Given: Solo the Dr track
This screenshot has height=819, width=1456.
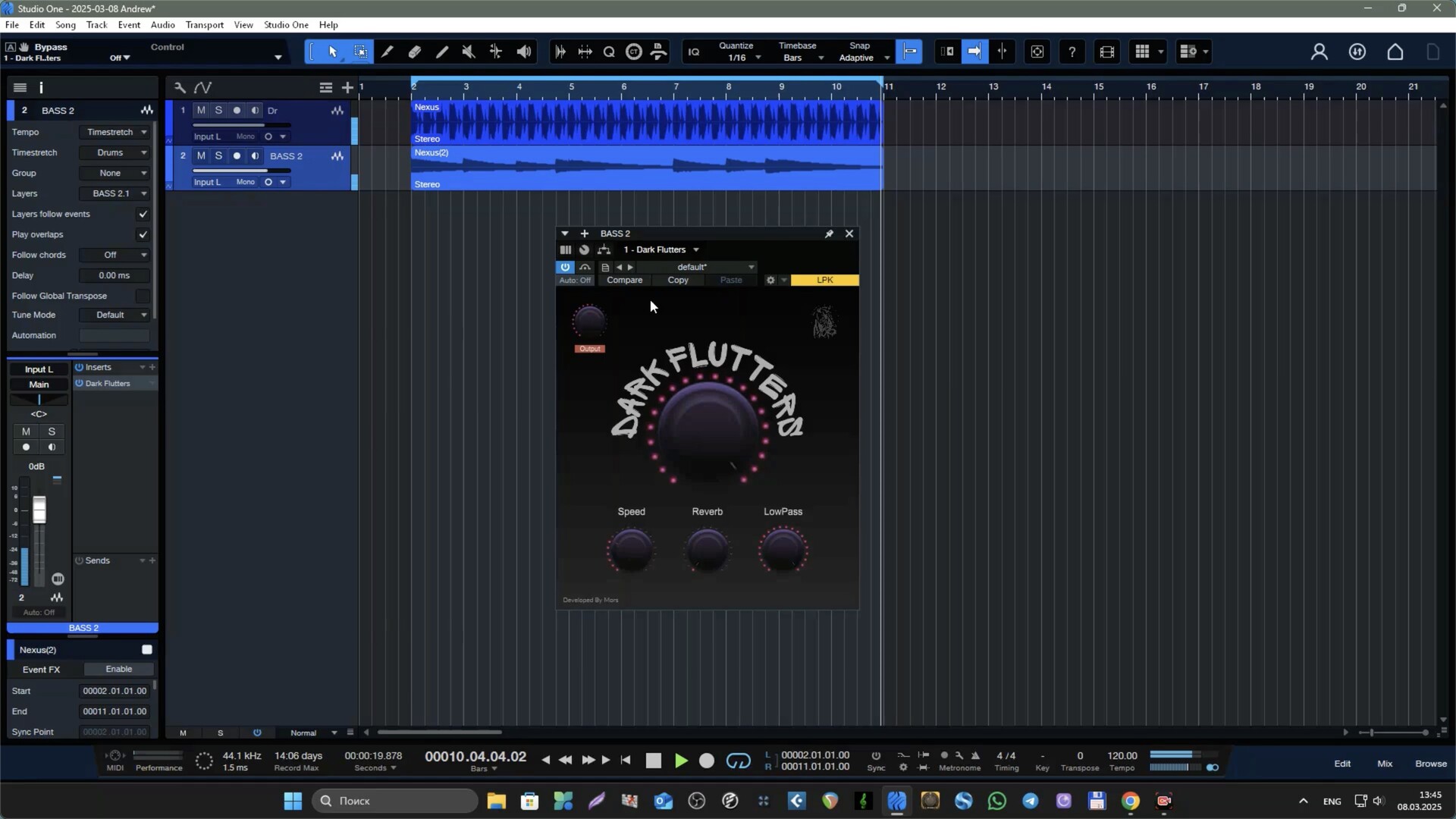Looking at the screenshot, I should [219, 110].
